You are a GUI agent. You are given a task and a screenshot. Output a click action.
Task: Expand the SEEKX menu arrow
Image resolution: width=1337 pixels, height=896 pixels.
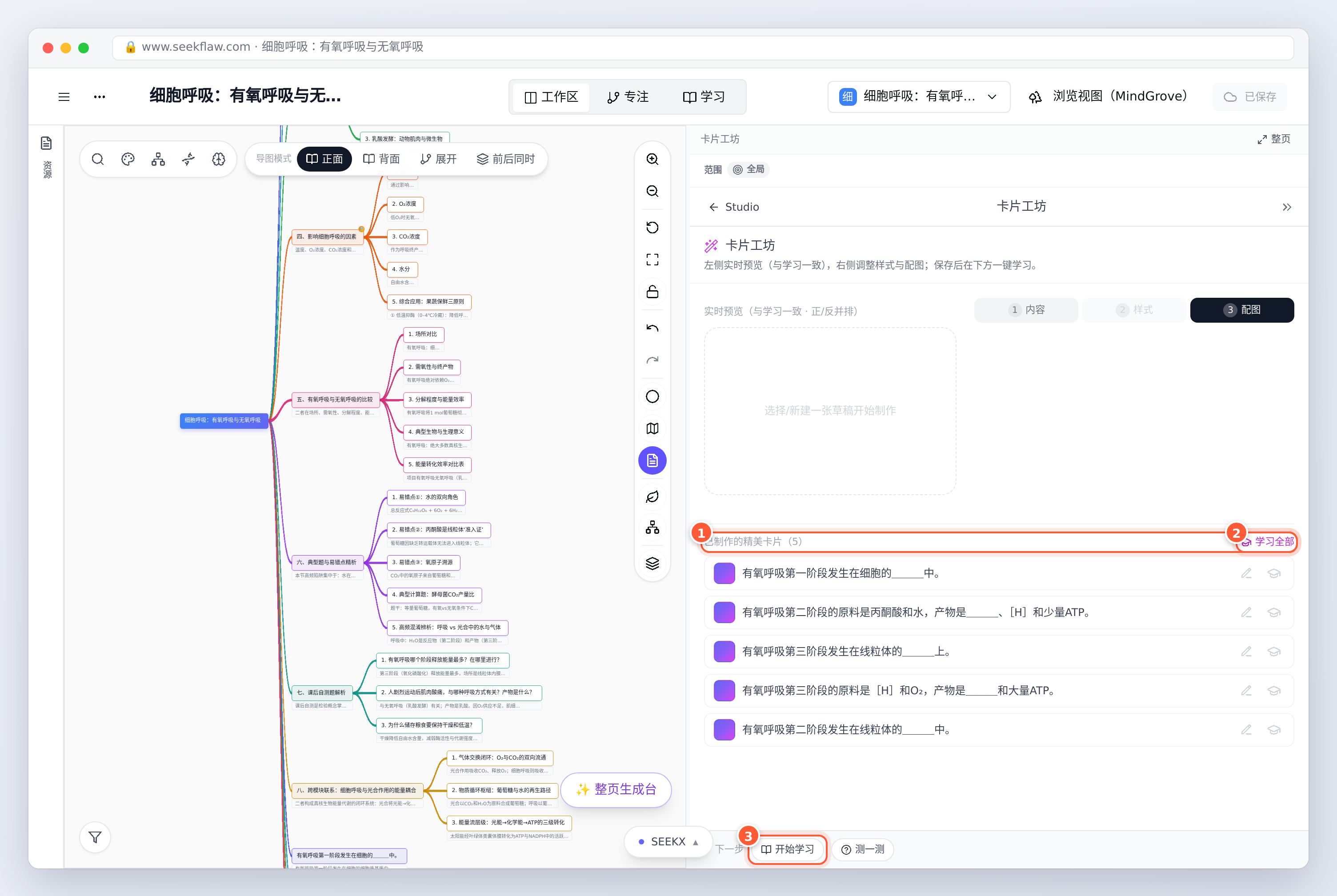[x=695, y=842]
